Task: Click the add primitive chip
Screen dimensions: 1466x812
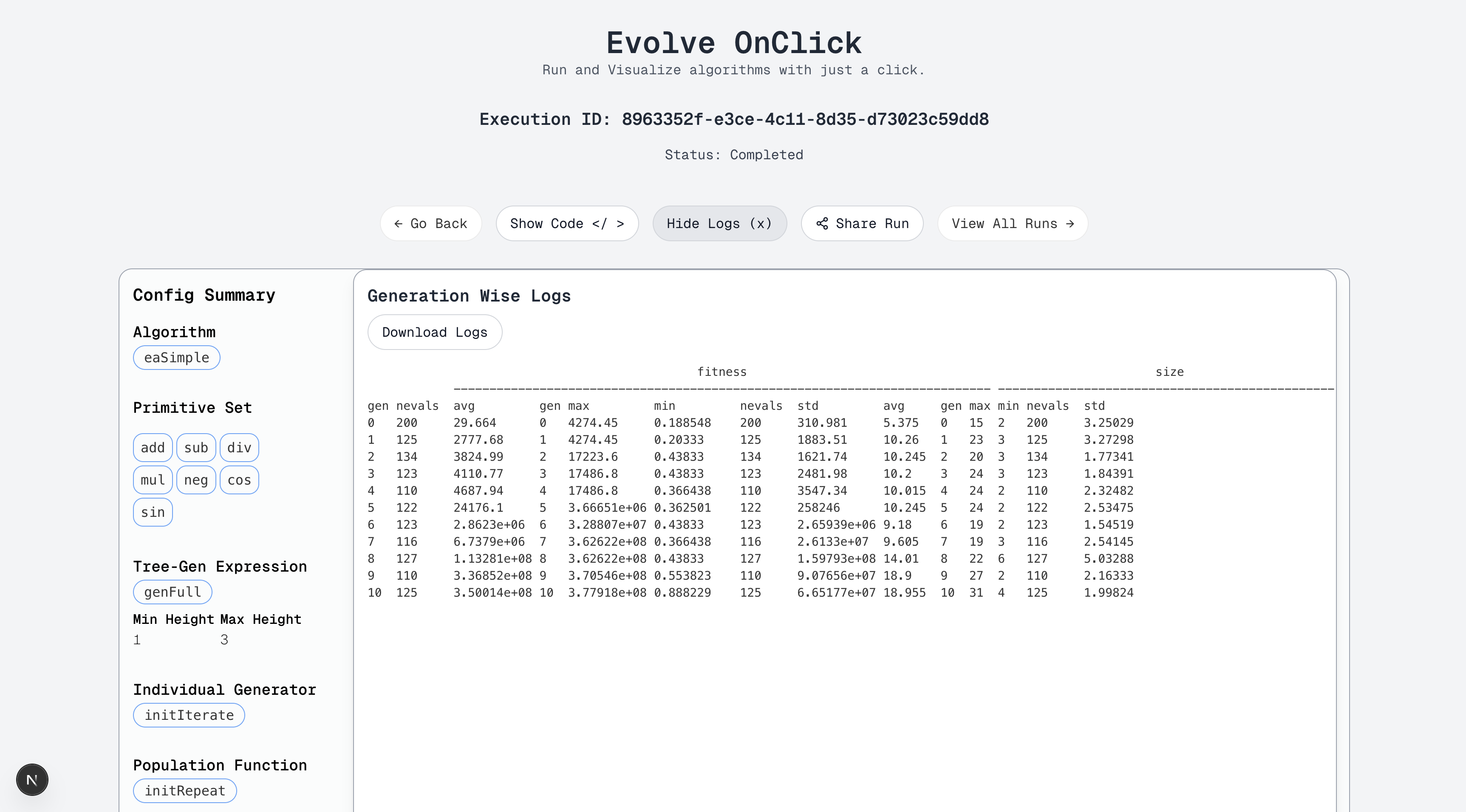Action: 153,448
